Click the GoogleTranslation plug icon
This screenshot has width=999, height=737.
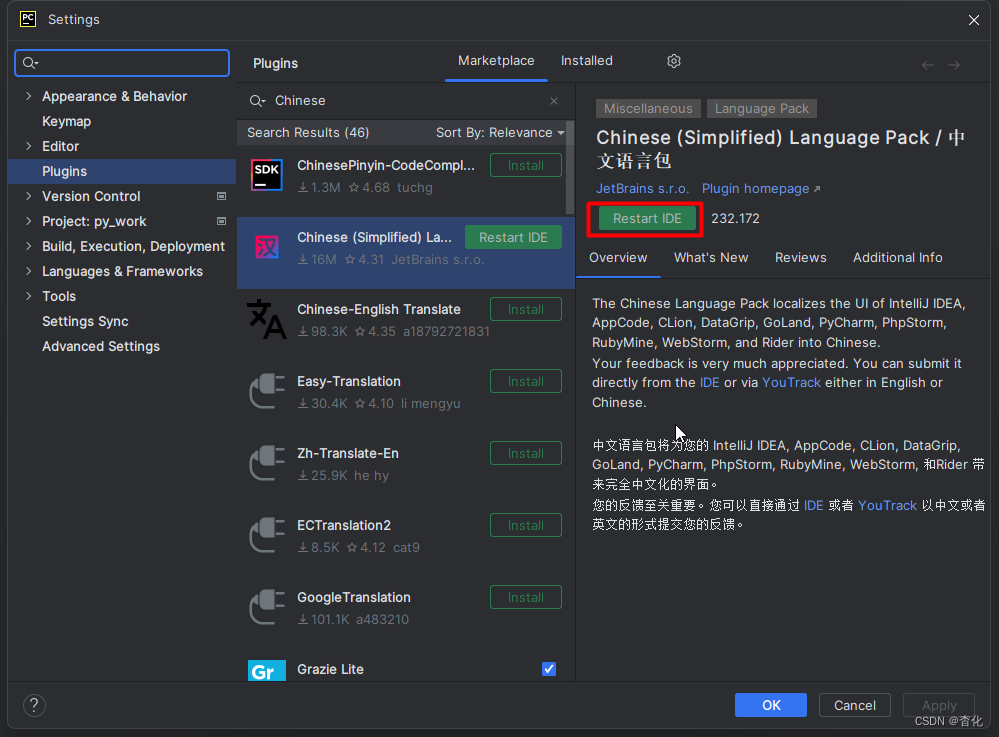266,607
